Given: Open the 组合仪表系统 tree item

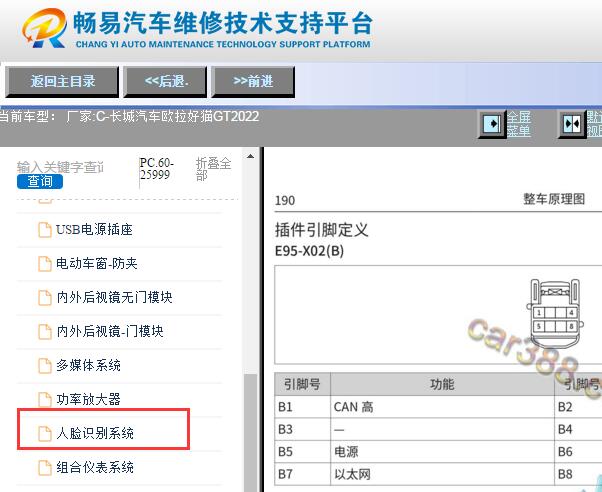Looking at the screenshot, I should click(x=95, y=467).
